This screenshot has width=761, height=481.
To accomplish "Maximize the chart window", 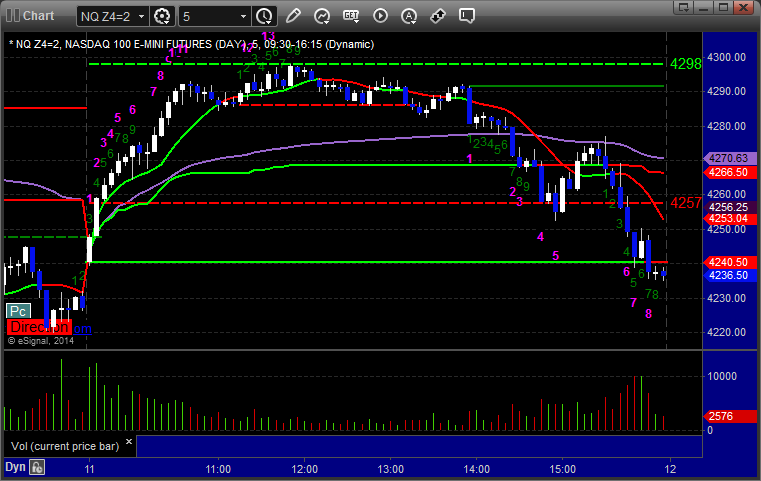I will click(x=724, y=7).
